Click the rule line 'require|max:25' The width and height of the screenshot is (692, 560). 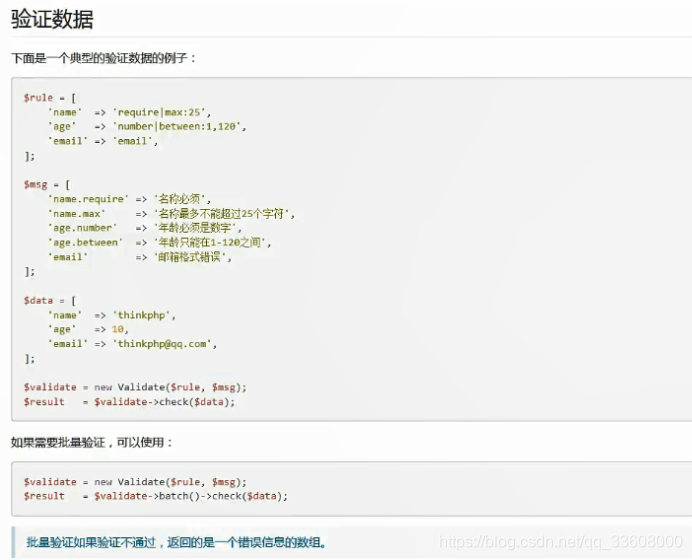coord(130,112)
